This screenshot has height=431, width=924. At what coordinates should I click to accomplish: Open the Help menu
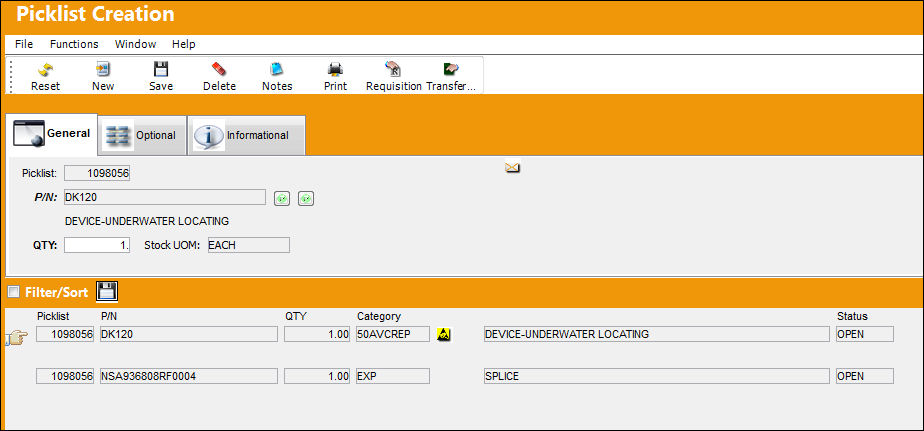click(x=184, y=44)
